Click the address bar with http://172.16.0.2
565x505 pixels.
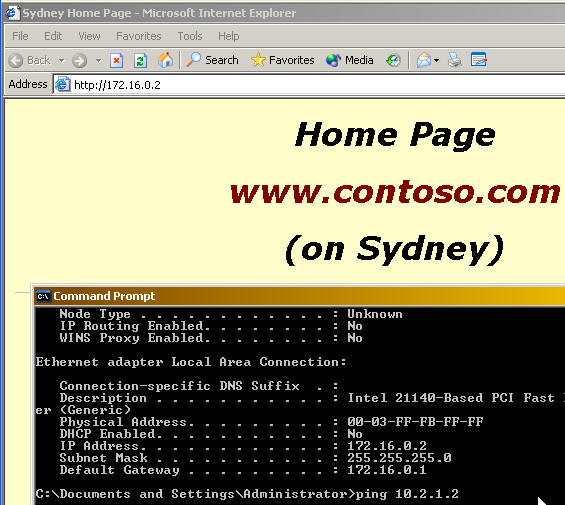coord(309,85)
